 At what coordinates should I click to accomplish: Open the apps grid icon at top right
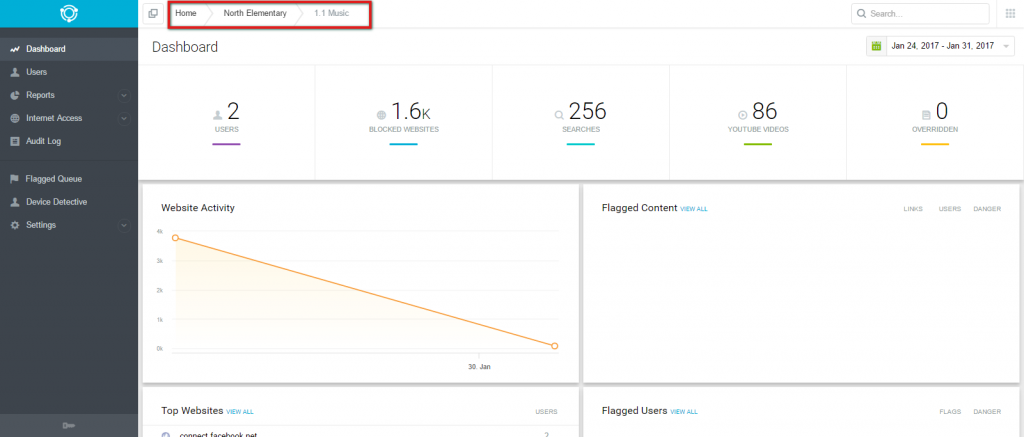[1010, 14]
